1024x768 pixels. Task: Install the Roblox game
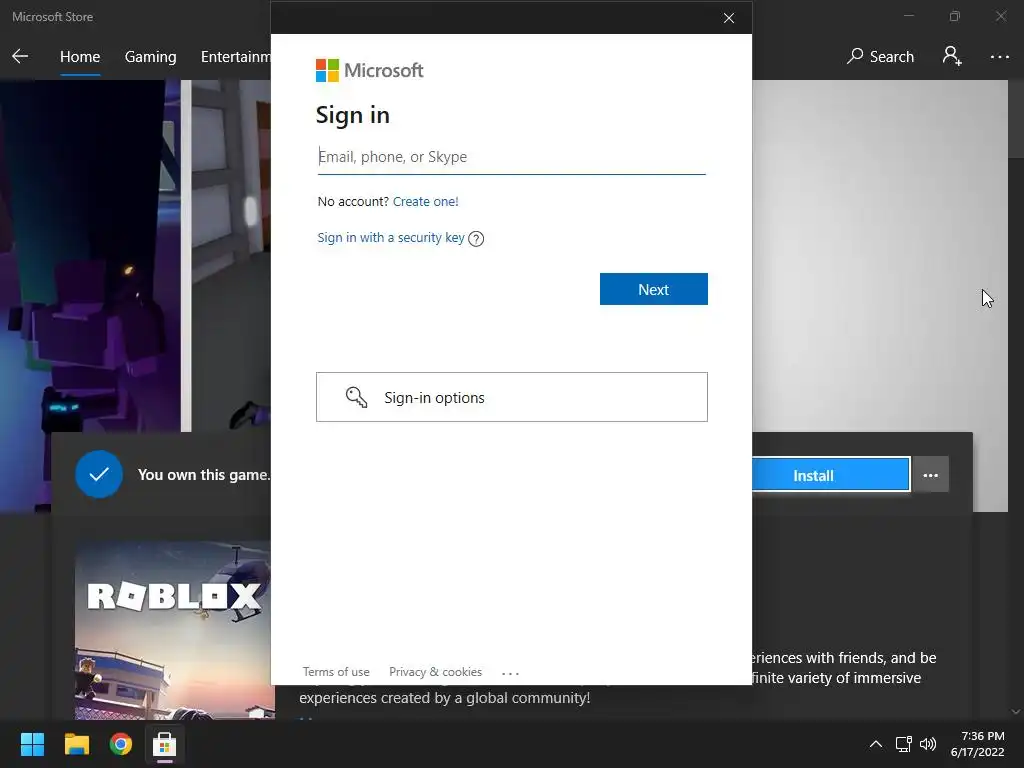tap(831, 475)
